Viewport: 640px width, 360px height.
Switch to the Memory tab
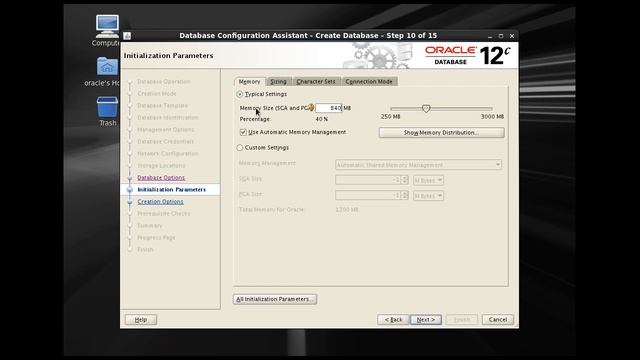click(249, 82)
